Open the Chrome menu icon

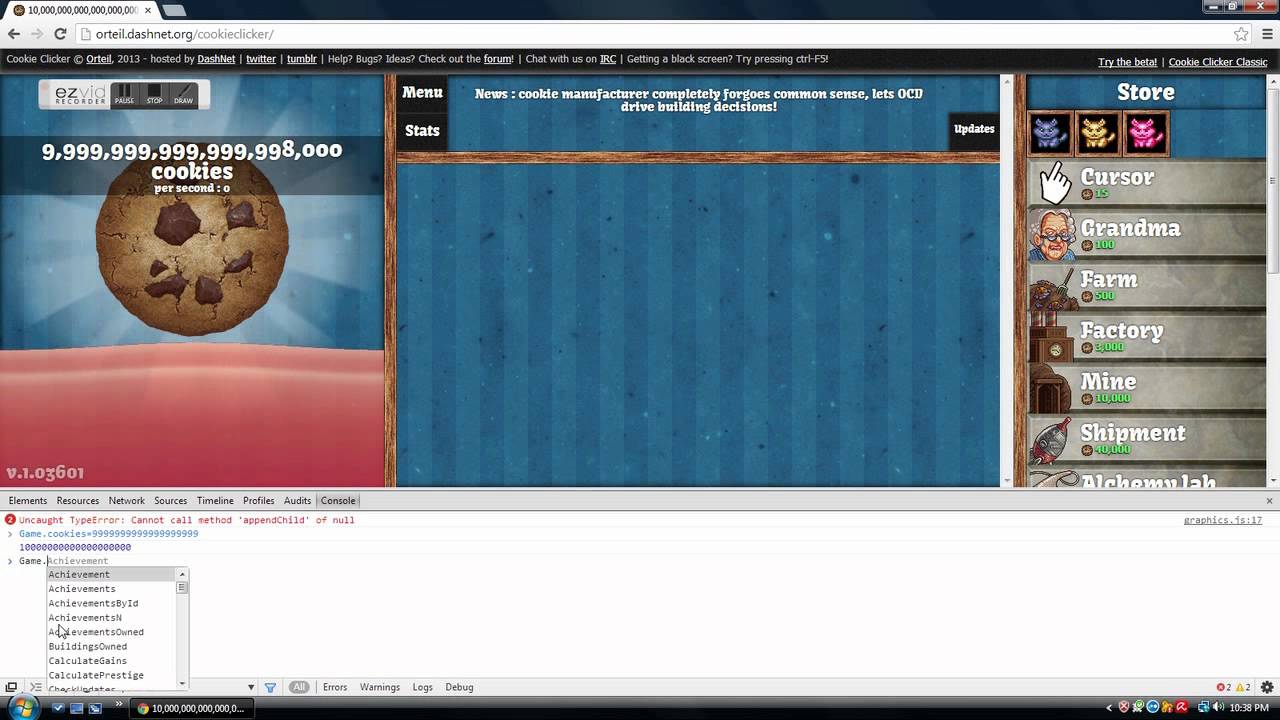1266,34
